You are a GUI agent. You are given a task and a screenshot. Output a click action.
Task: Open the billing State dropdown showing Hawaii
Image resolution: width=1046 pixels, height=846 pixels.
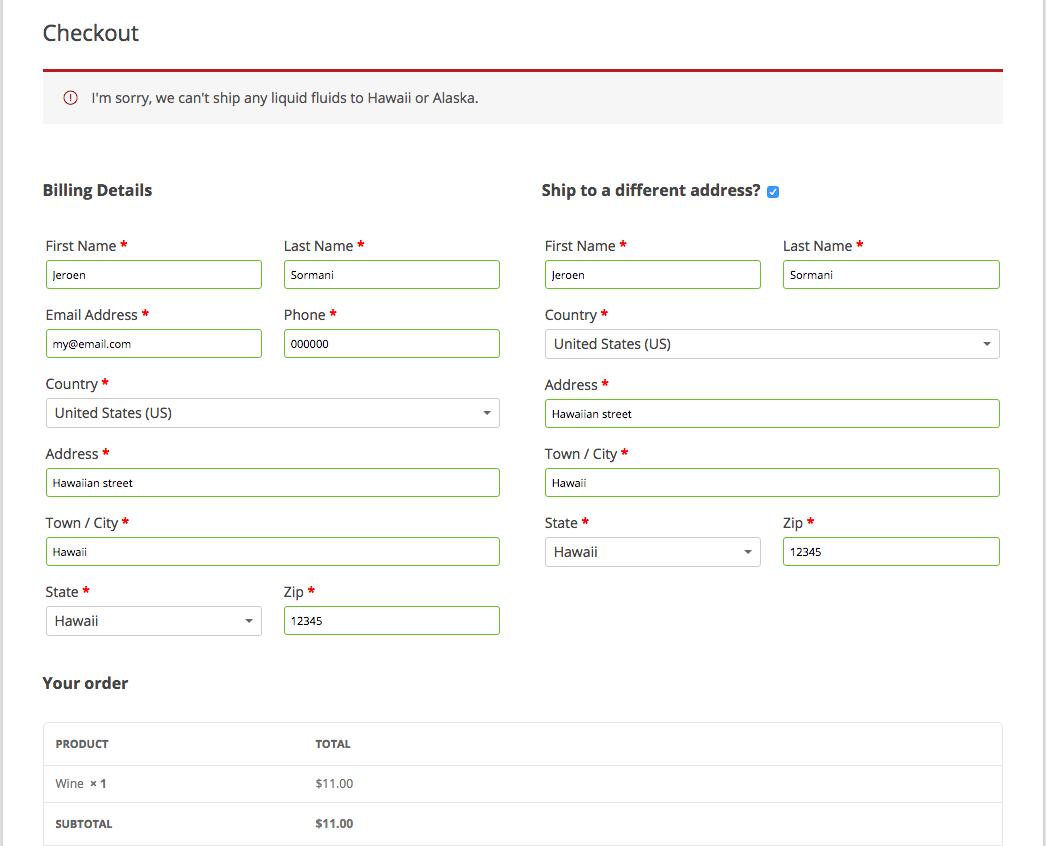tap(153, 620)
